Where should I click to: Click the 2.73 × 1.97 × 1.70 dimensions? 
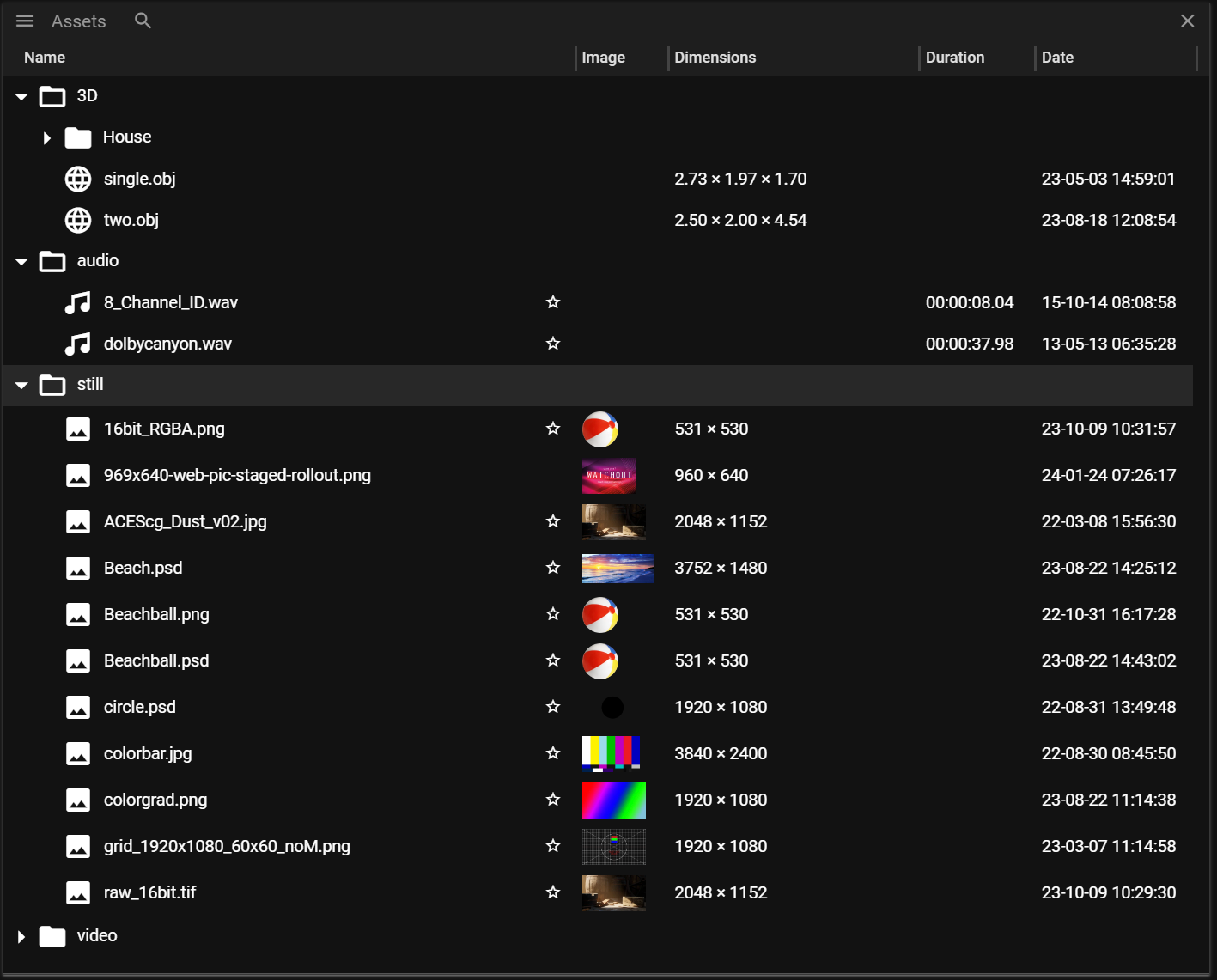740,179
